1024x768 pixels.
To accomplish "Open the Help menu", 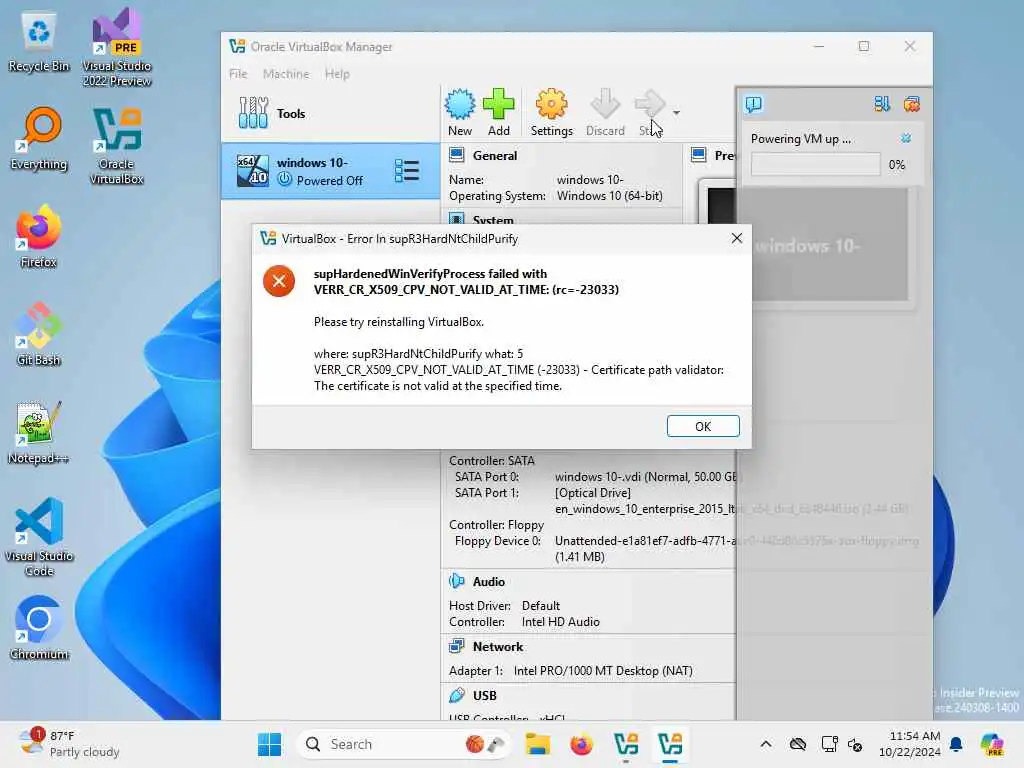I will tap(337, 74).
